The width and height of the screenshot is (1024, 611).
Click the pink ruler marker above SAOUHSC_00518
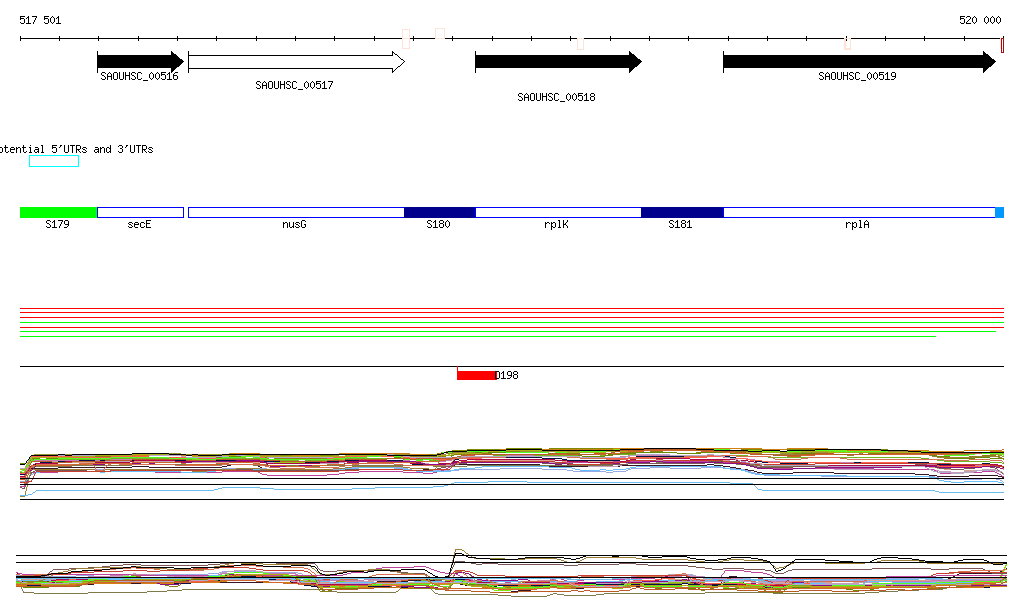(x=580, y=42)
